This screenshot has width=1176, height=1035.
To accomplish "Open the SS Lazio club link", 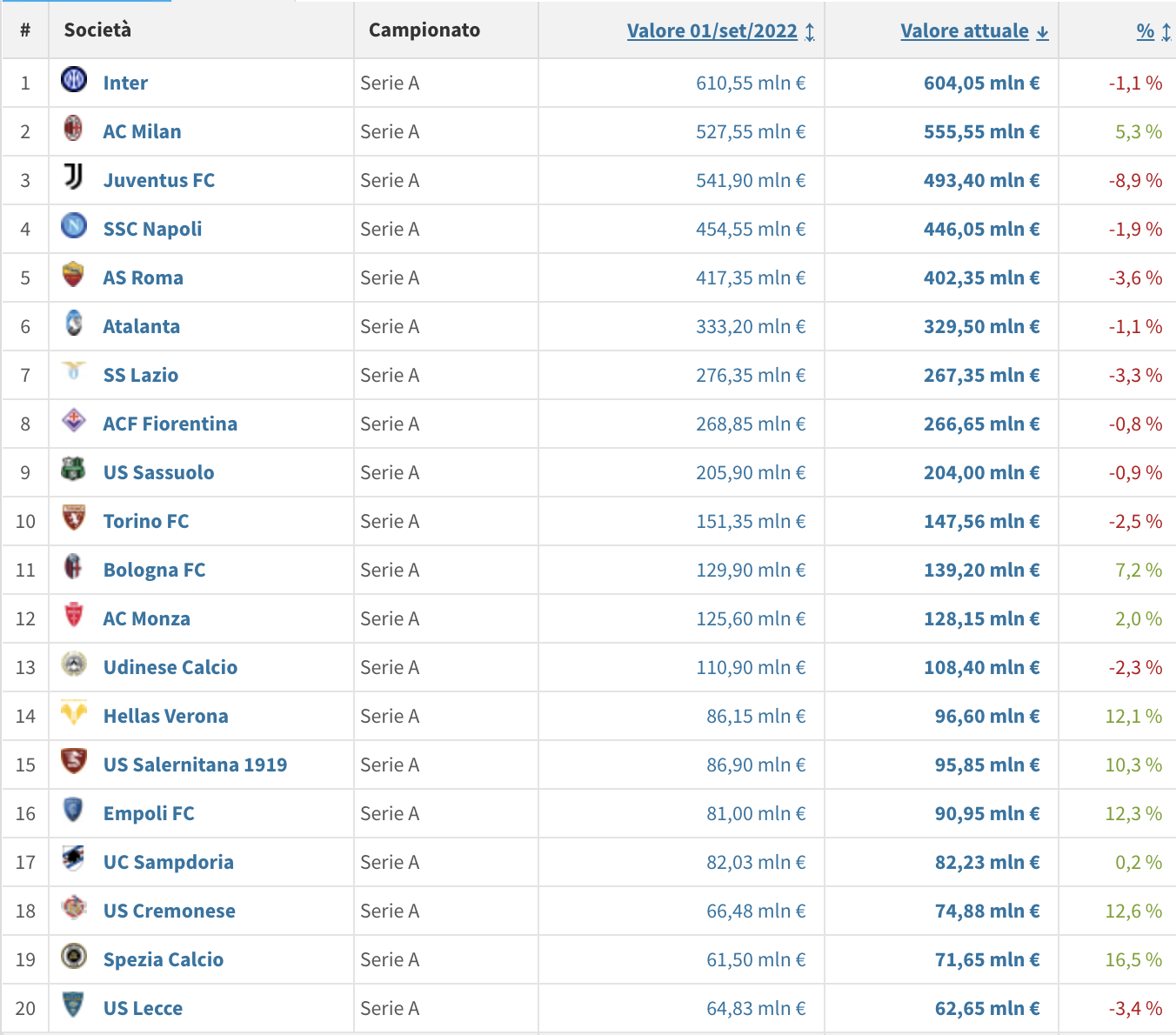I will (x=141, y=375).
